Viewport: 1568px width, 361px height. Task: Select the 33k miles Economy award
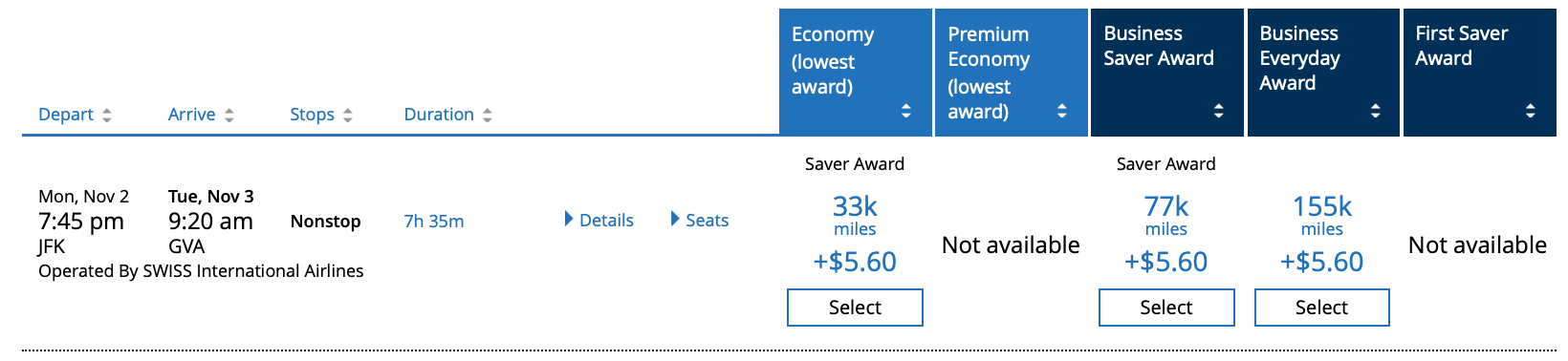[x=855, y=308]
